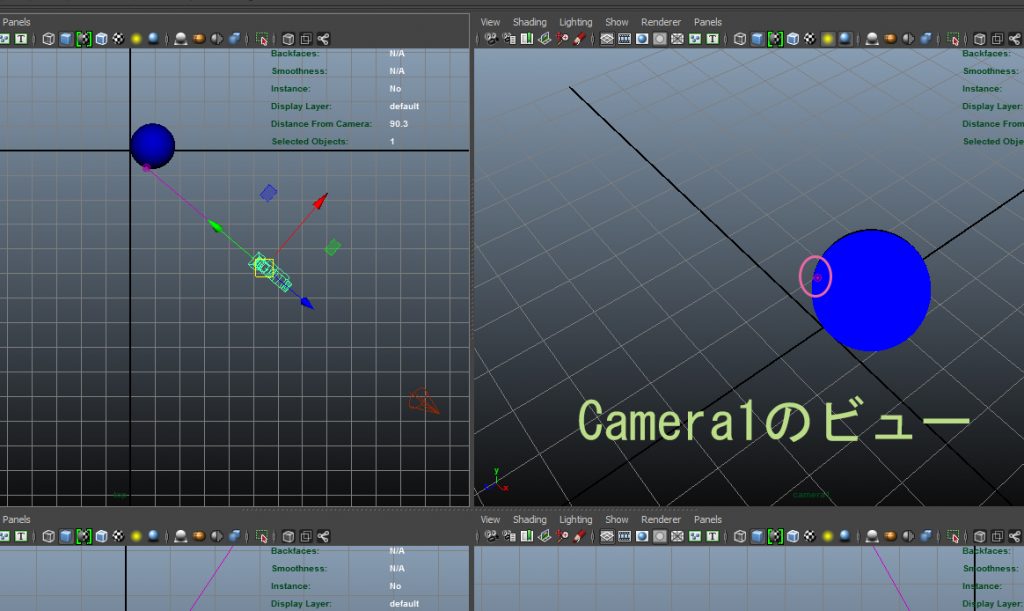The width and height of the screenshot is (1024, 611).
Task: Open Renderer menu of bottom-right viewport
Action: coord(661,520)
